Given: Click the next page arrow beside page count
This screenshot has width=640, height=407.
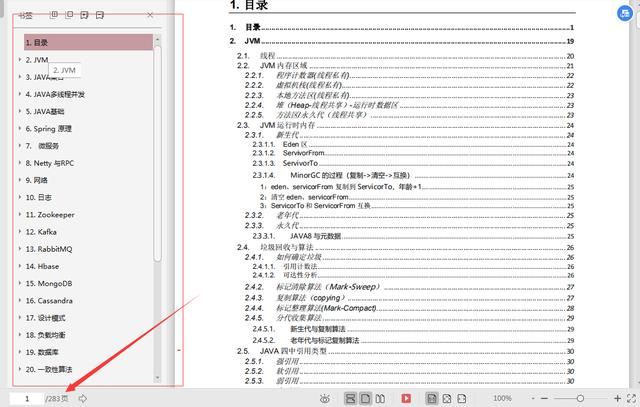Looking at the screenshot, I should click(x=83, y=398).
